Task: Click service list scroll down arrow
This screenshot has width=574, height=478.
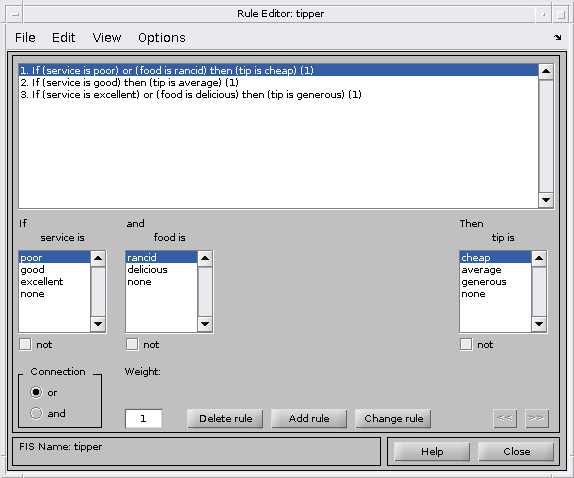Action: click(98, 324)
